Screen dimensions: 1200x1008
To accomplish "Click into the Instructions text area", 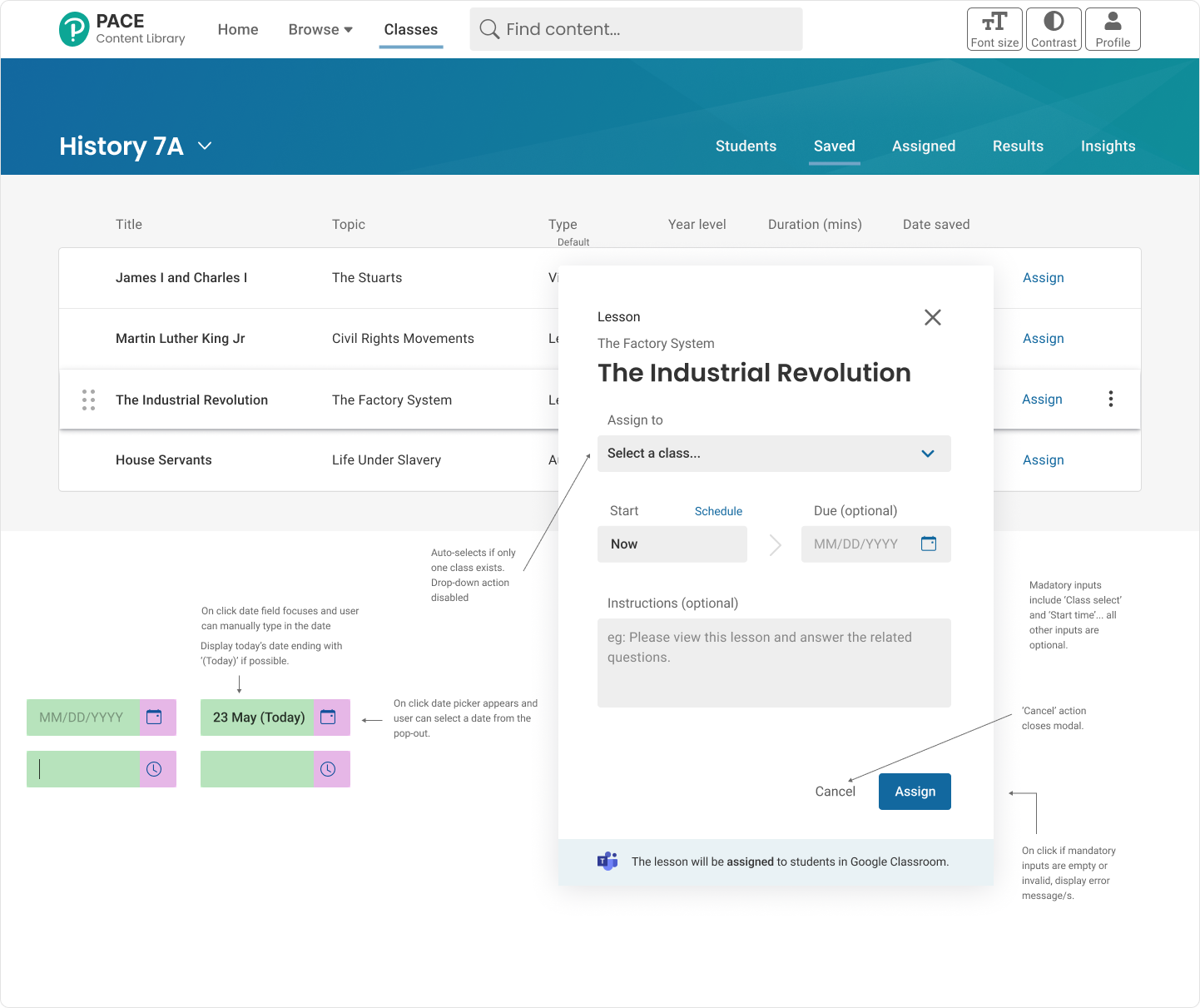I will [x=773, y=663].
